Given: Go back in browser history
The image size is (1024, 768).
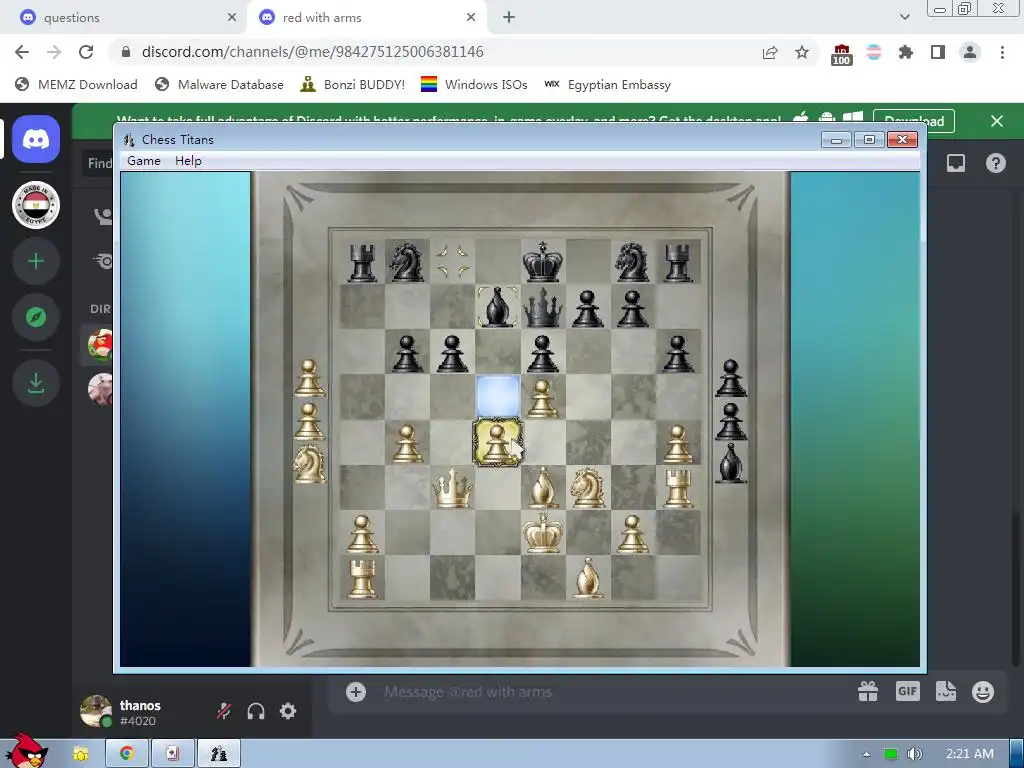Looking at the screenshot, I should [22, 52].
